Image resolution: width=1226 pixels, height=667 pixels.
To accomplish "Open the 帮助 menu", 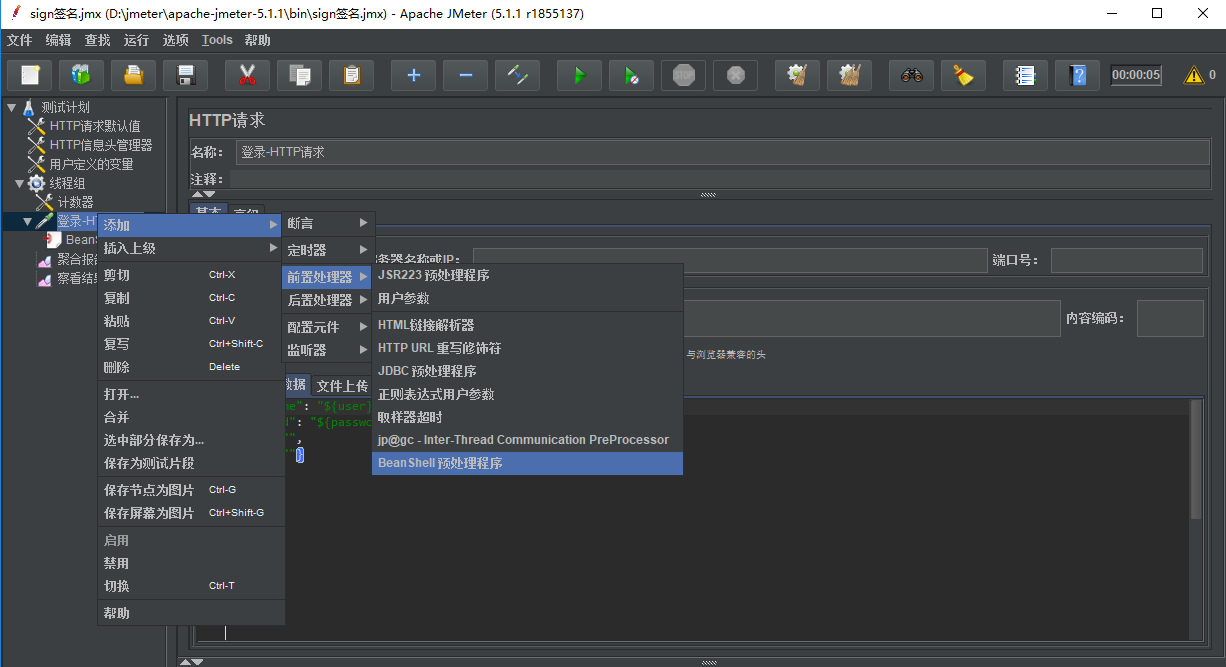I will coord(257,40).
